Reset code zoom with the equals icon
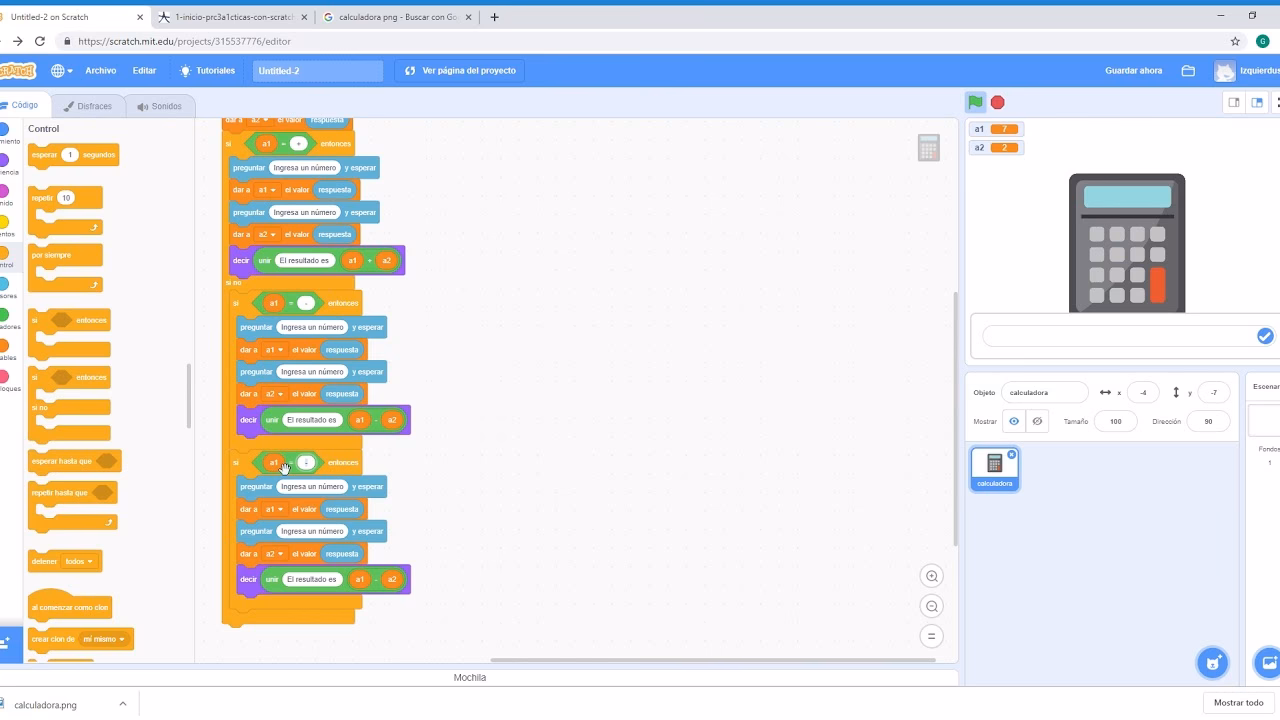Image resolution: width=1280 pixels, height=720 pixels. click(931, 635)
